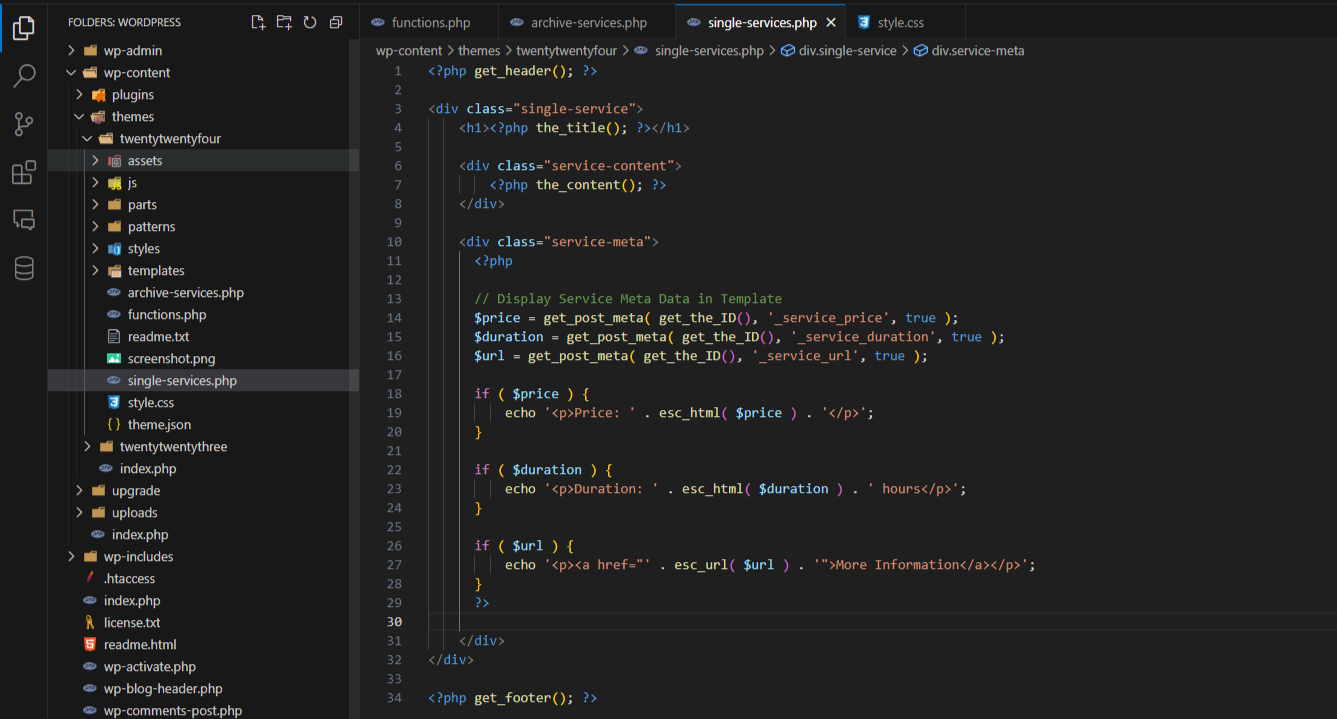1337x719 pixels.
Task: Open the Explorer view in activity bar
Action: [24, 28]
